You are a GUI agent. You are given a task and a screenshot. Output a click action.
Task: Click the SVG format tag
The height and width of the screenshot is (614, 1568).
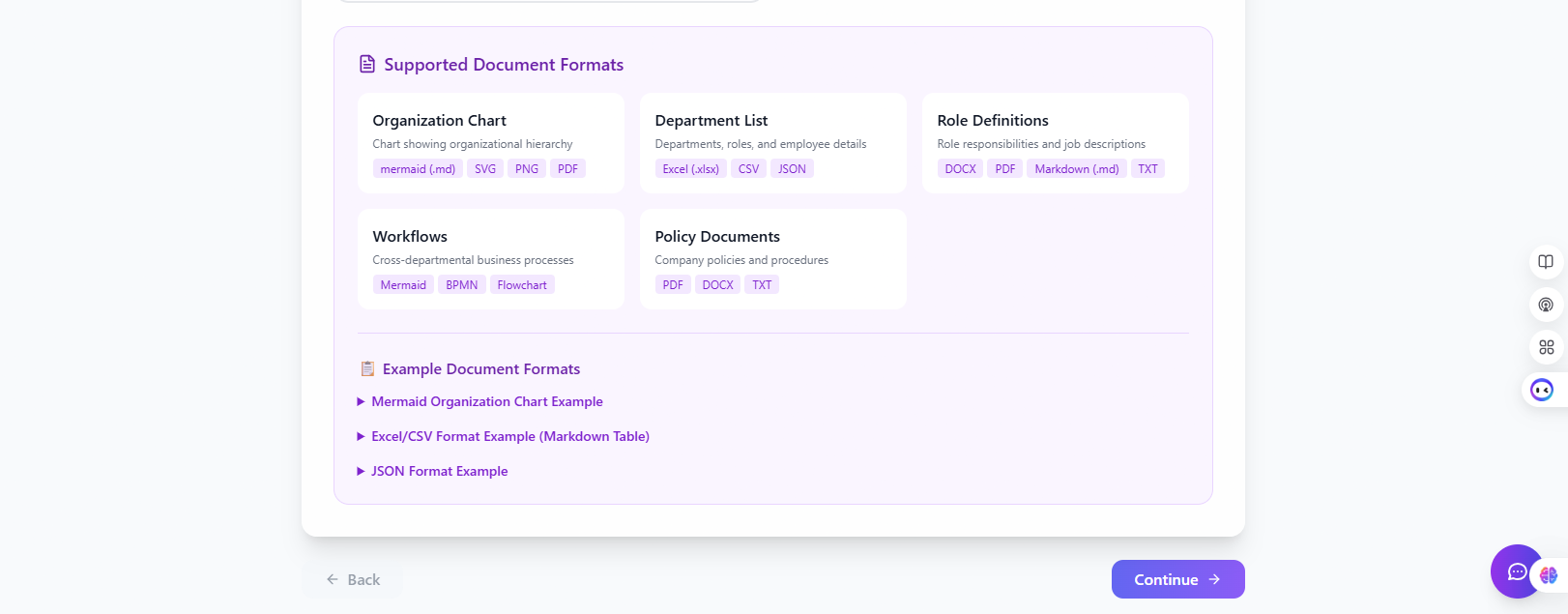tap(485, 168)
